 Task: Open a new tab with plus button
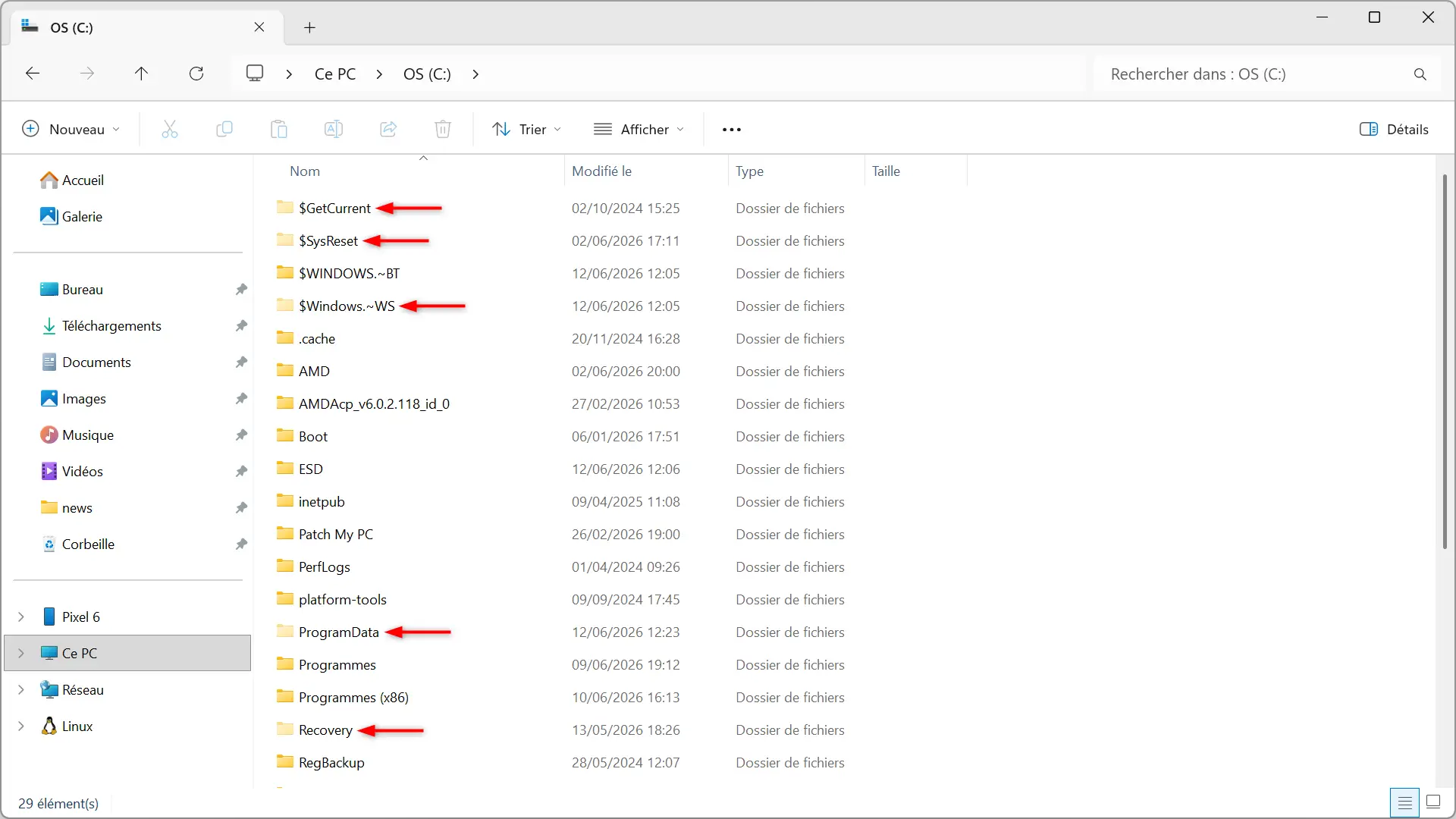(309, 27)
